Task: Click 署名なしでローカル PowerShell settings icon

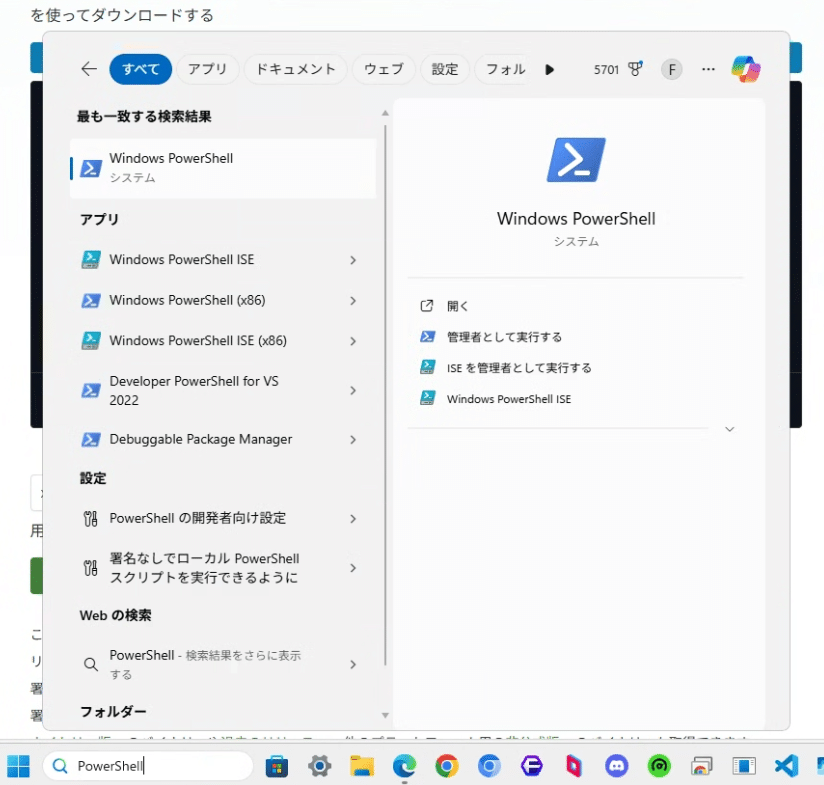Action: [90, 568]
